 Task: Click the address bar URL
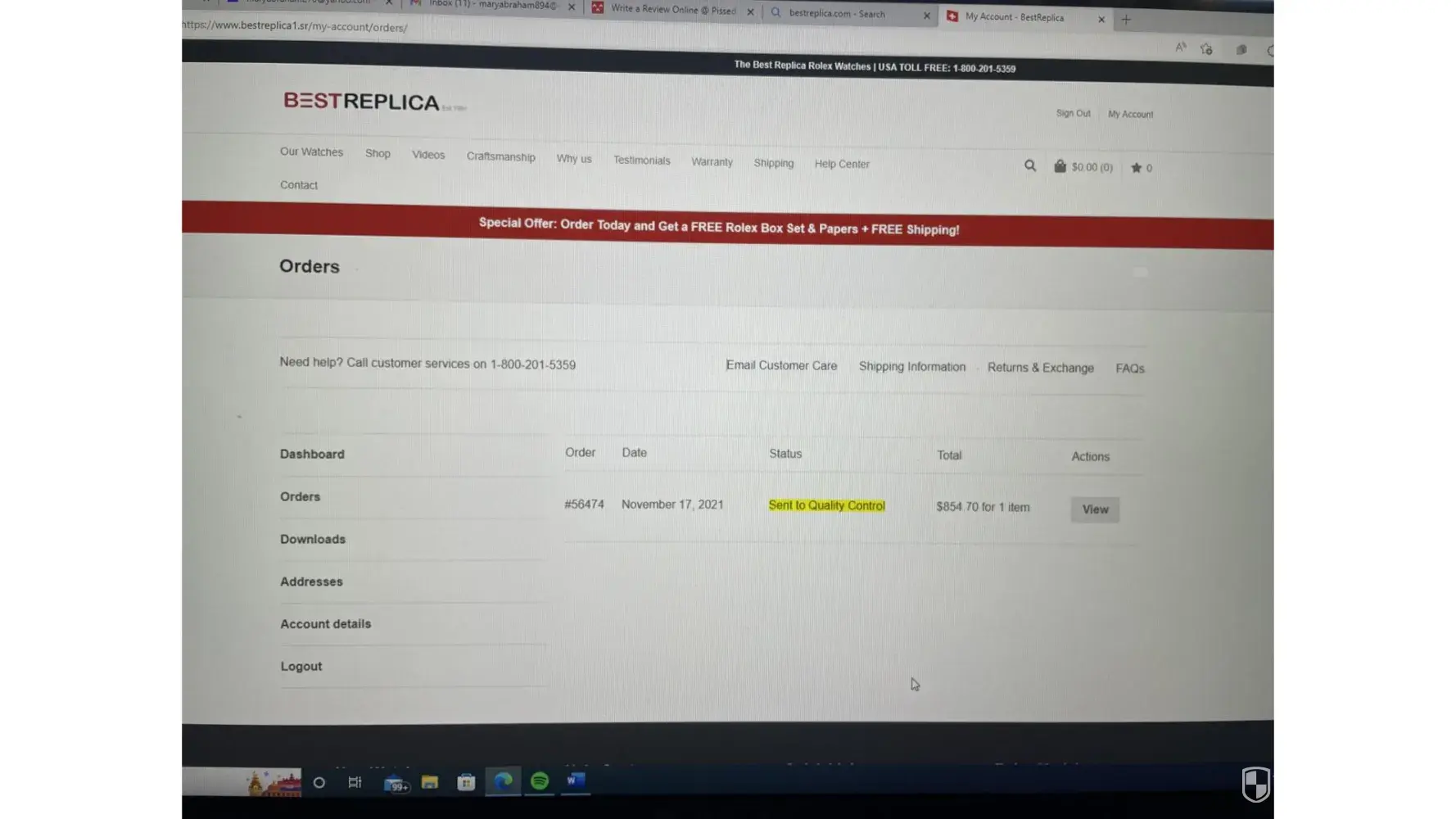(295, 26)
